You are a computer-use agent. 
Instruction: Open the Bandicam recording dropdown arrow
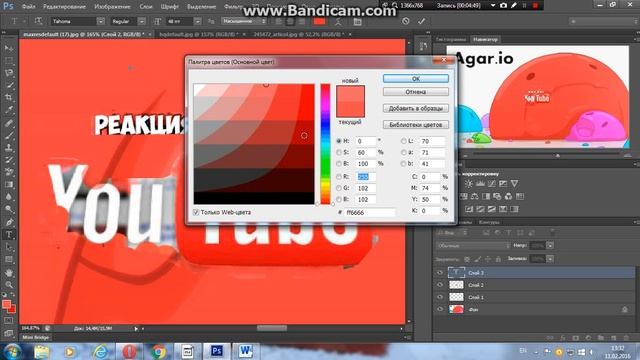(x=493, y=6)
